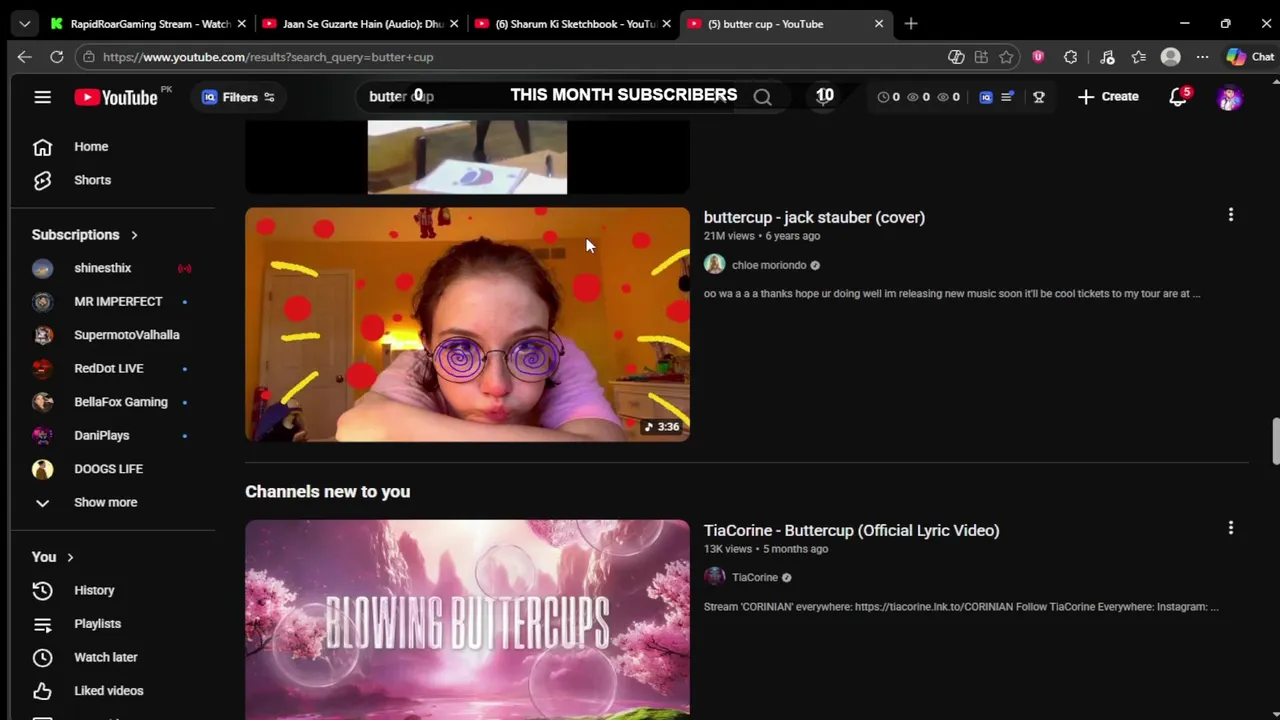Close the Sharum Ki Sketchbook tab
The width and height of the screenshot is (1280, 720).
(x=667, y=24)
